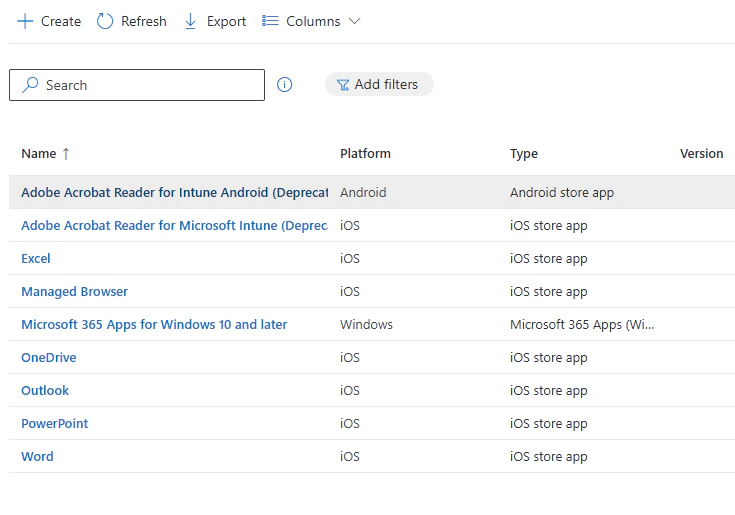This screenshot has height=515, width=735.
Task: Open the Excel app link
Action: click(36, 259)
